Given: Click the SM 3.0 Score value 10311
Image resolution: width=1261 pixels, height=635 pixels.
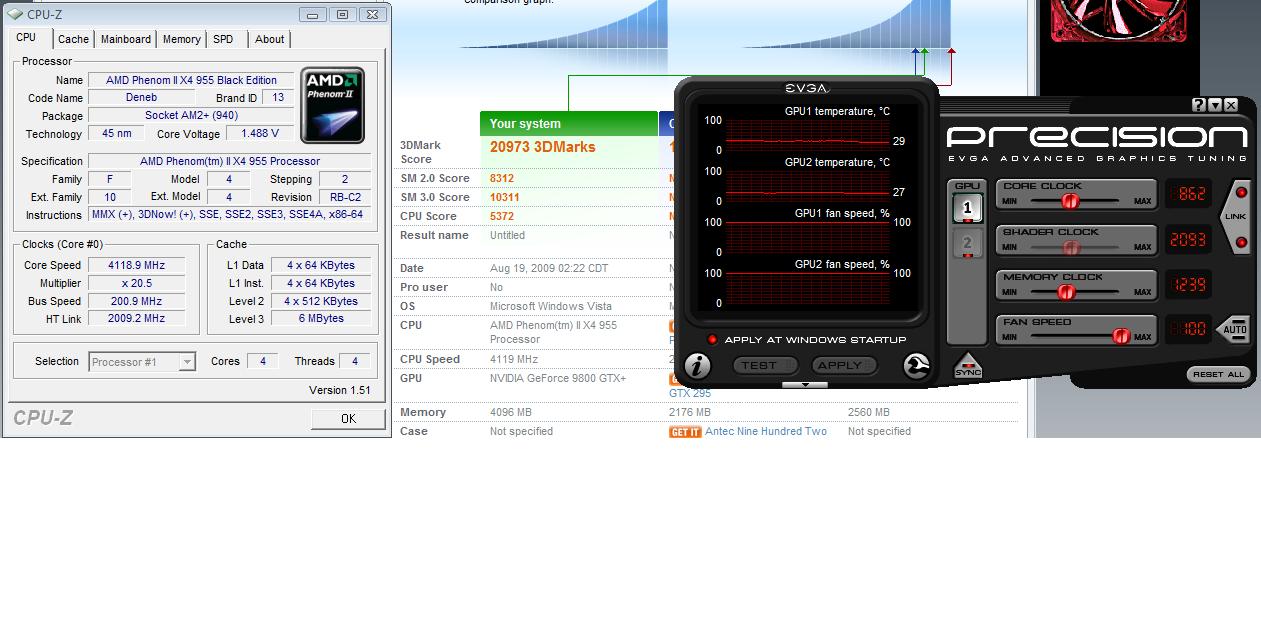Looking at the screenshot, I should tap(505, 197).
